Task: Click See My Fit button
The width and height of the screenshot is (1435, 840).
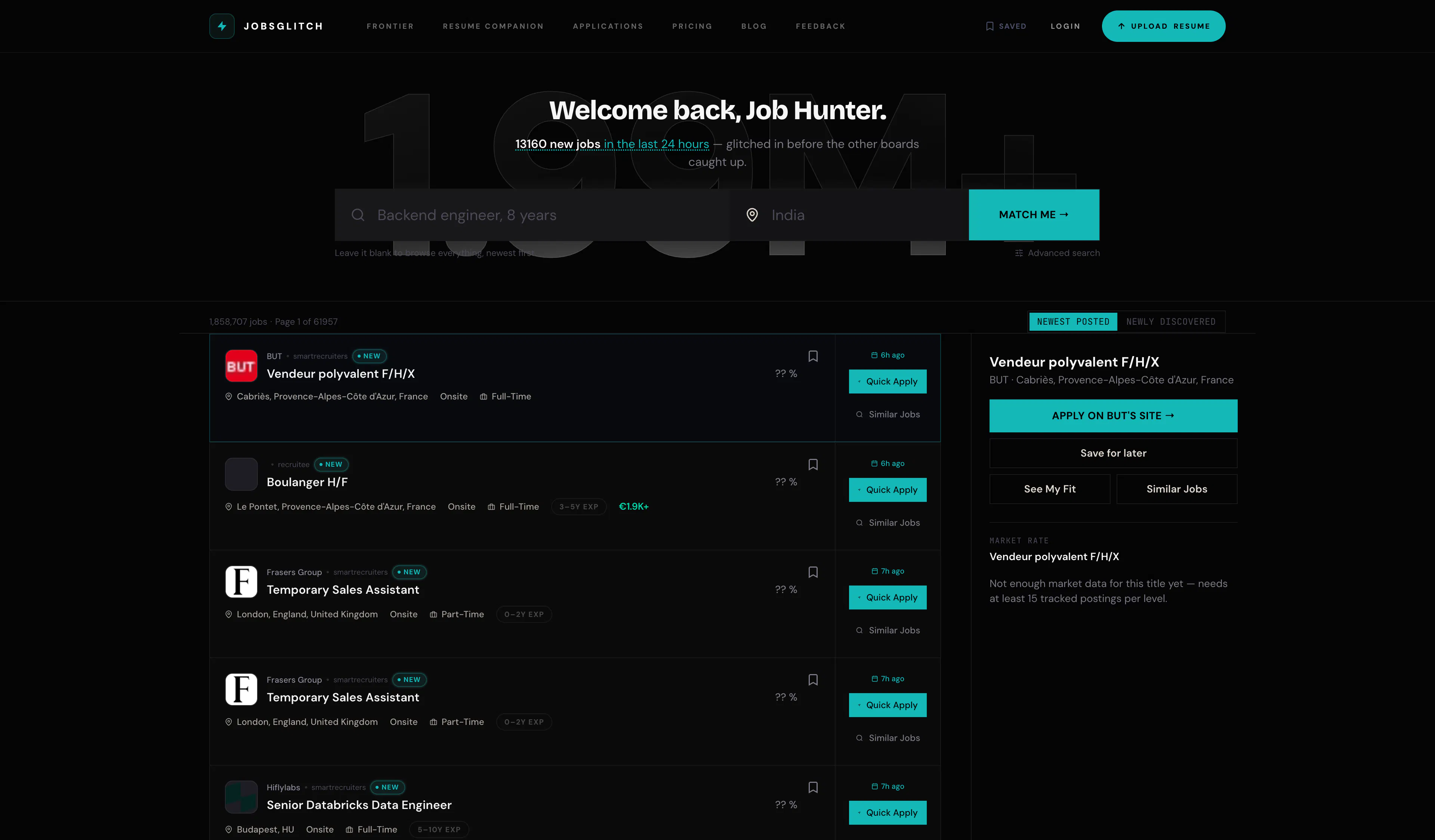Action: 1050,489
